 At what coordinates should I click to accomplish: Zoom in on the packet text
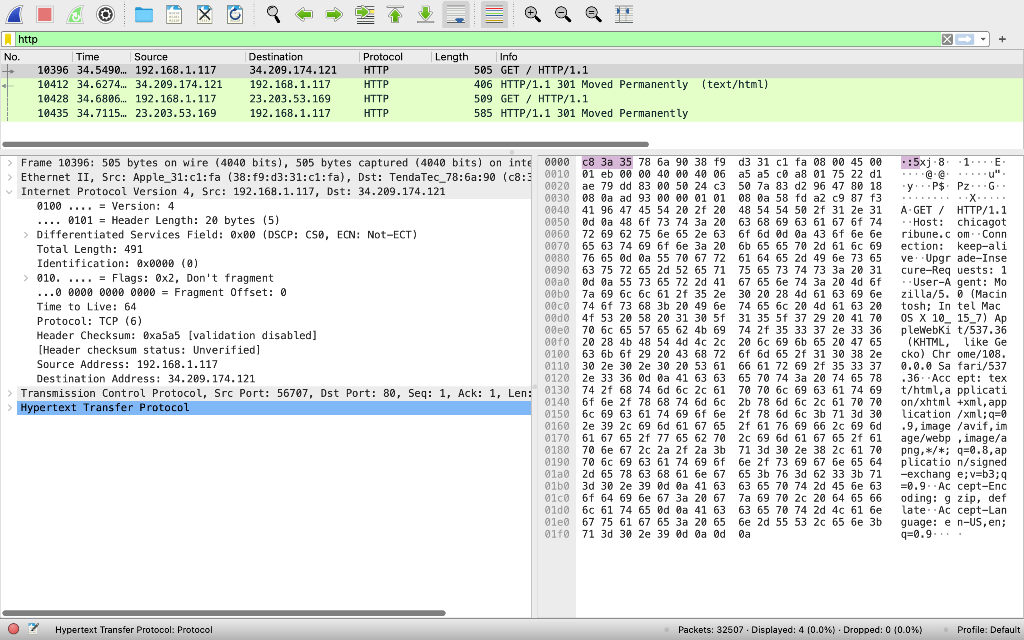click(533, 14)
